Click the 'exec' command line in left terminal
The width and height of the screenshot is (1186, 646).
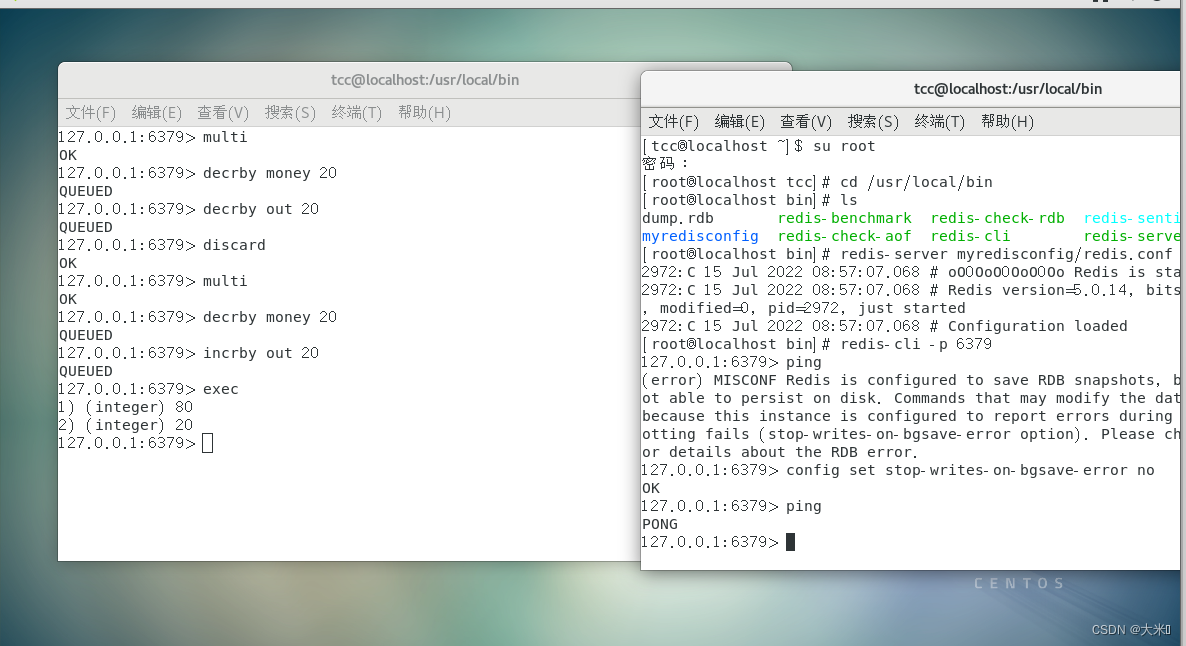pos(148,389)
